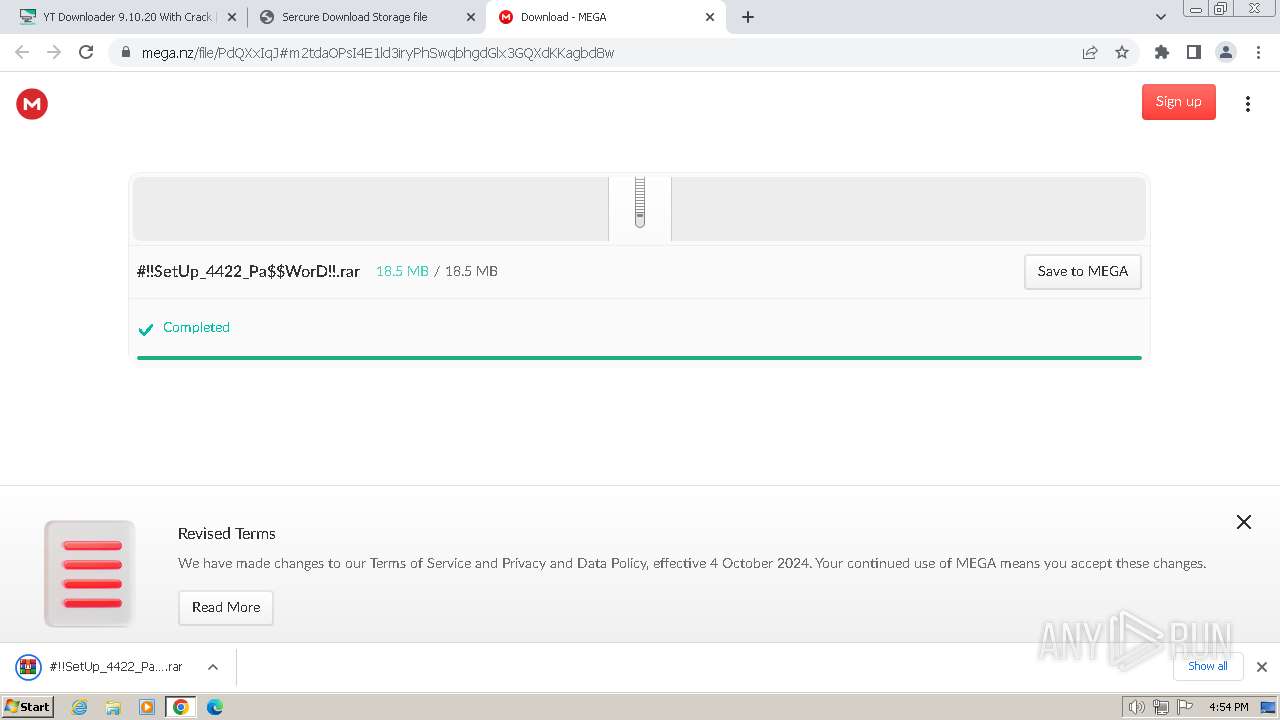Click the file name #!!SetUp_4422_Pa$$WorD!!.rar

248,271
